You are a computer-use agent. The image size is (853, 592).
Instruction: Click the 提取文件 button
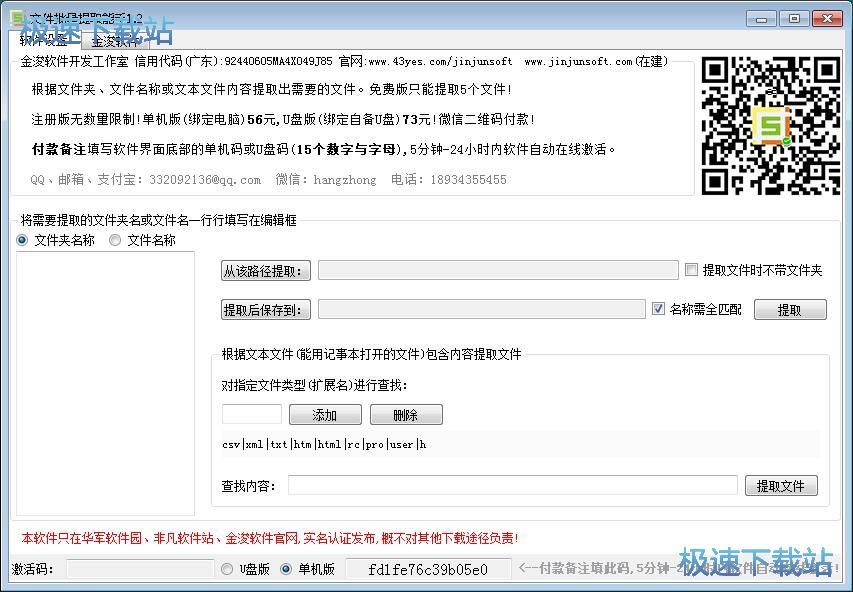[781, 485]
